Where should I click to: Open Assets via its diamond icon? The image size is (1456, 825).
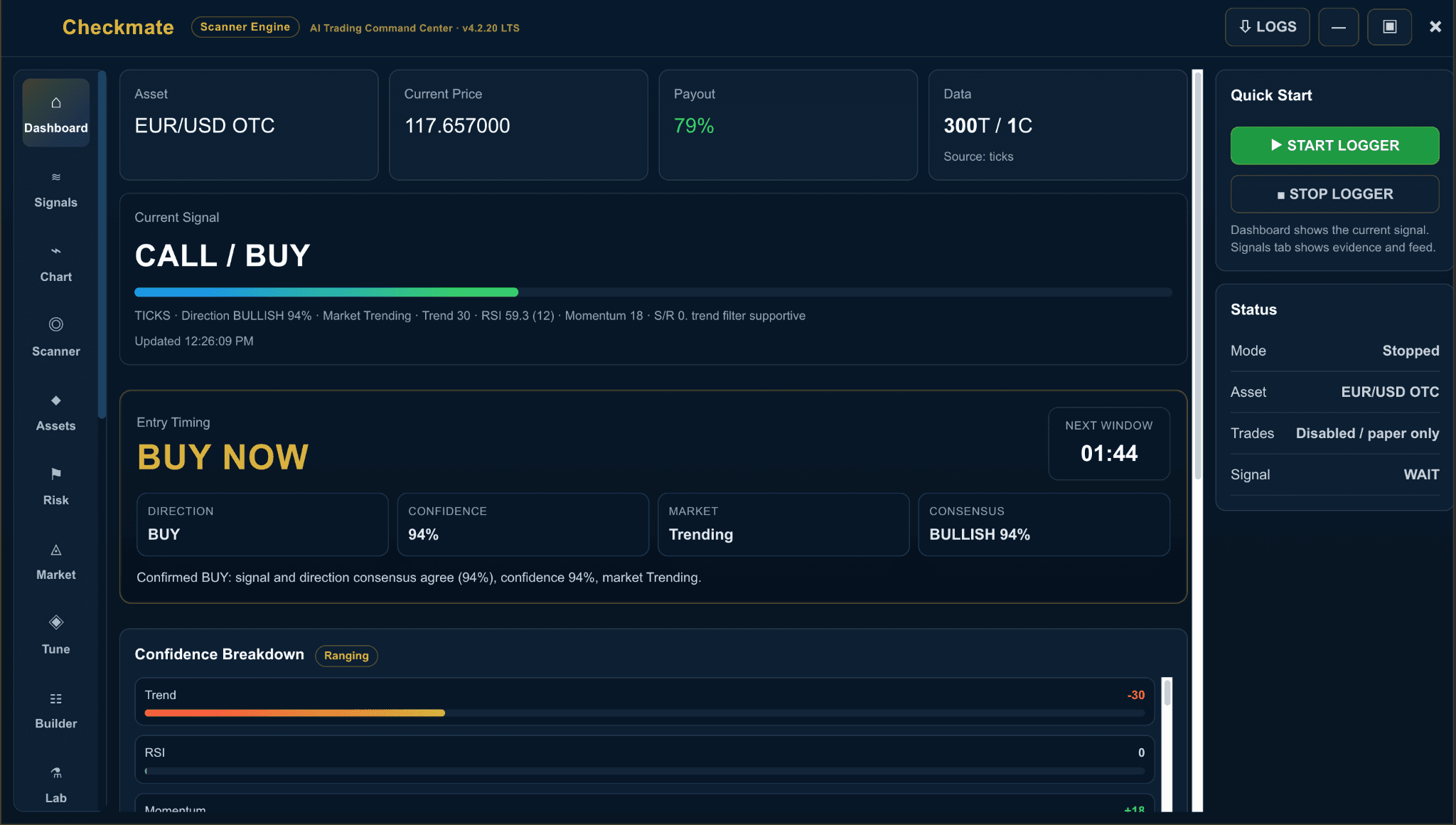point(56,400)
